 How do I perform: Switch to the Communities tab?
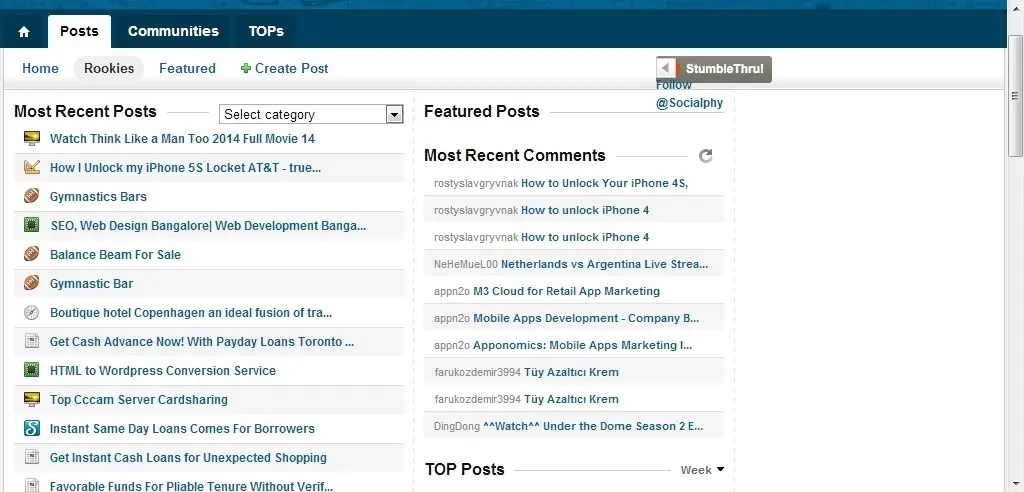click(173, 31)
